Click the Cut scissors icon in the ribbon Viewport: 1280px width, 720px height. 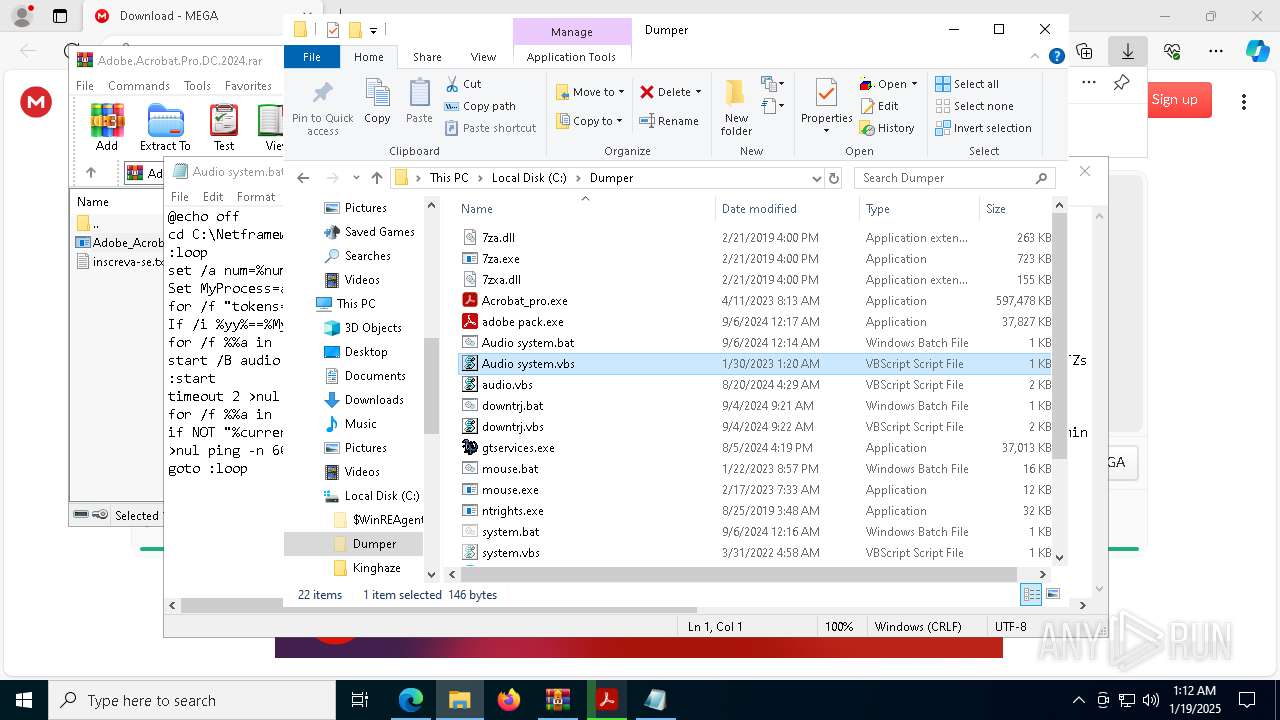click(452, 84)
